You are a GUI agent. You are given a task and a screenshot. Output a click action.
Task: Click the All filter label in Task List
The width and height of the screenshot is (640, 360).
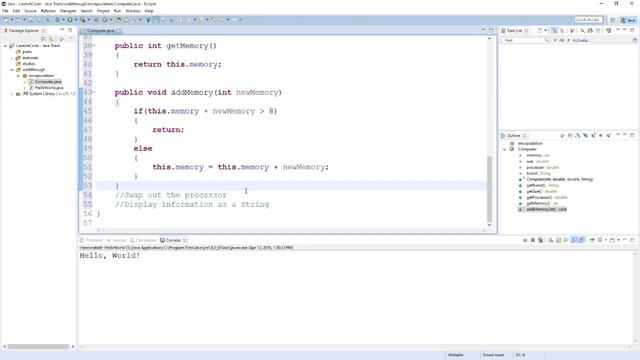[x=562, y=40]
